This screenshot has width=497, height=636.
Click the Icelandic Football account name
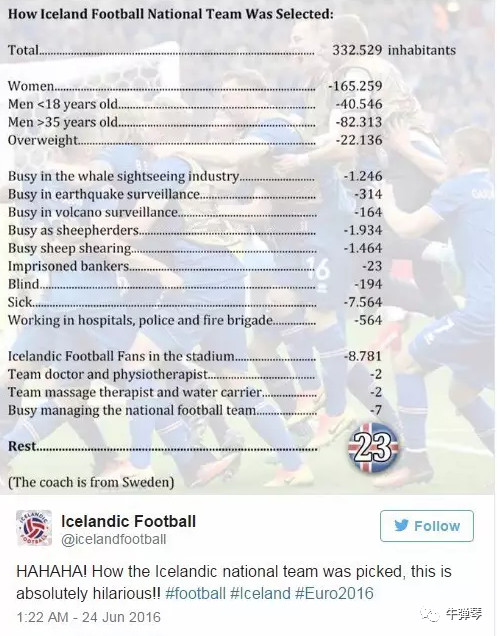coord(128,521)
